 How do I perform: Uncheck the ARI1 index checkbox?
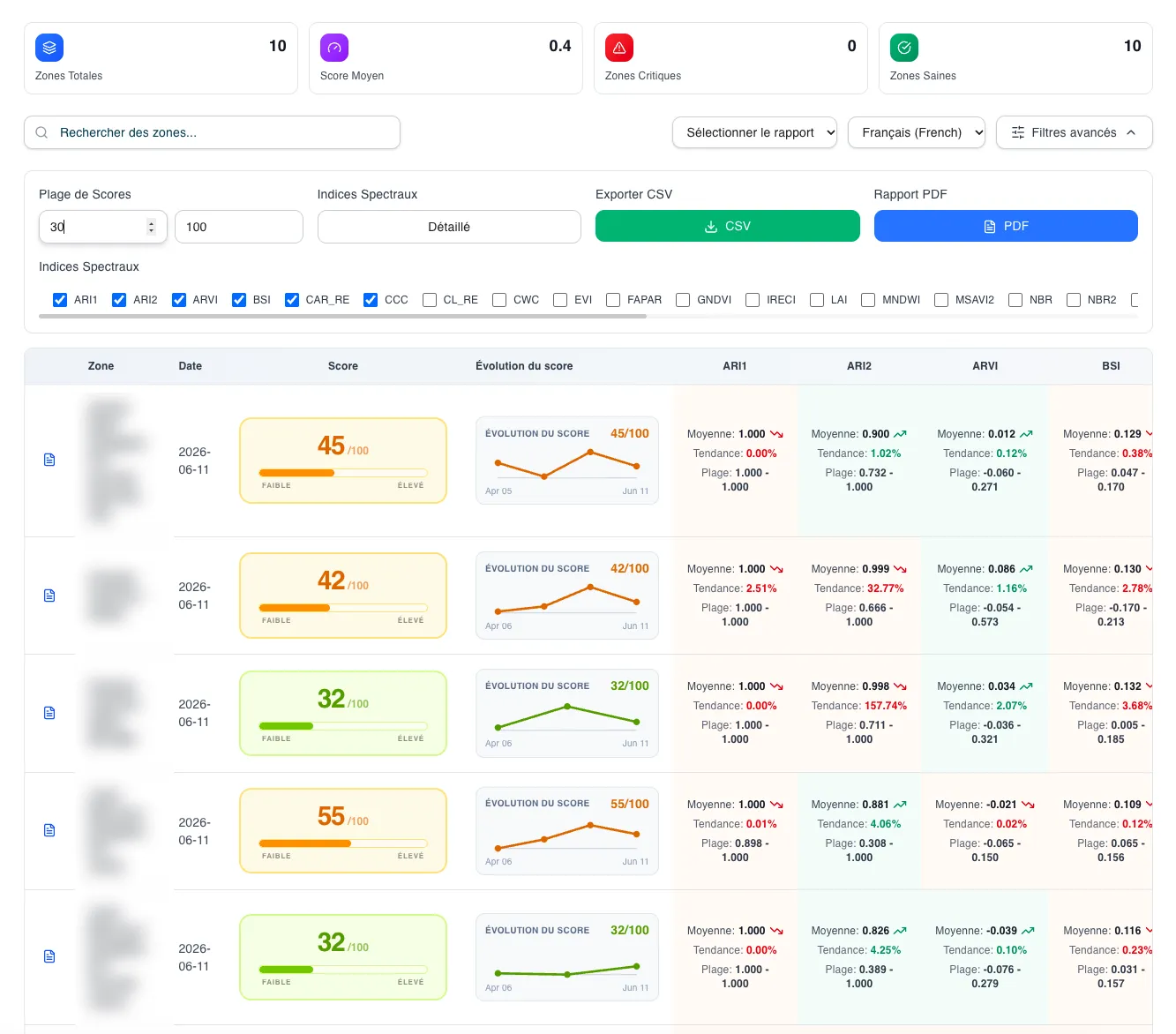[x=60, y=300]
